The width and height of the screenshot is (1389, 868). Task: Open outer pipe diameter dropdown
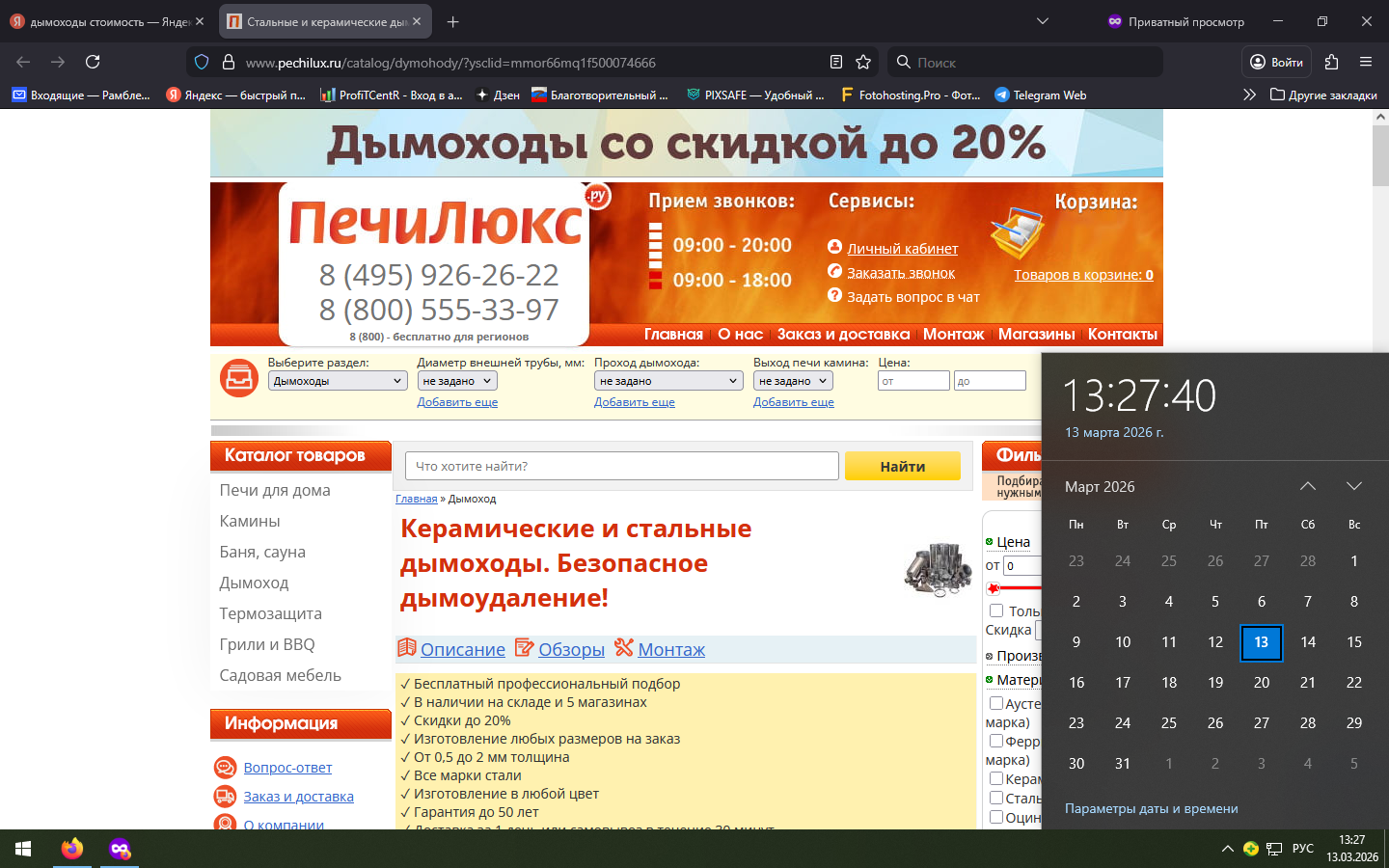click(457, 381)
